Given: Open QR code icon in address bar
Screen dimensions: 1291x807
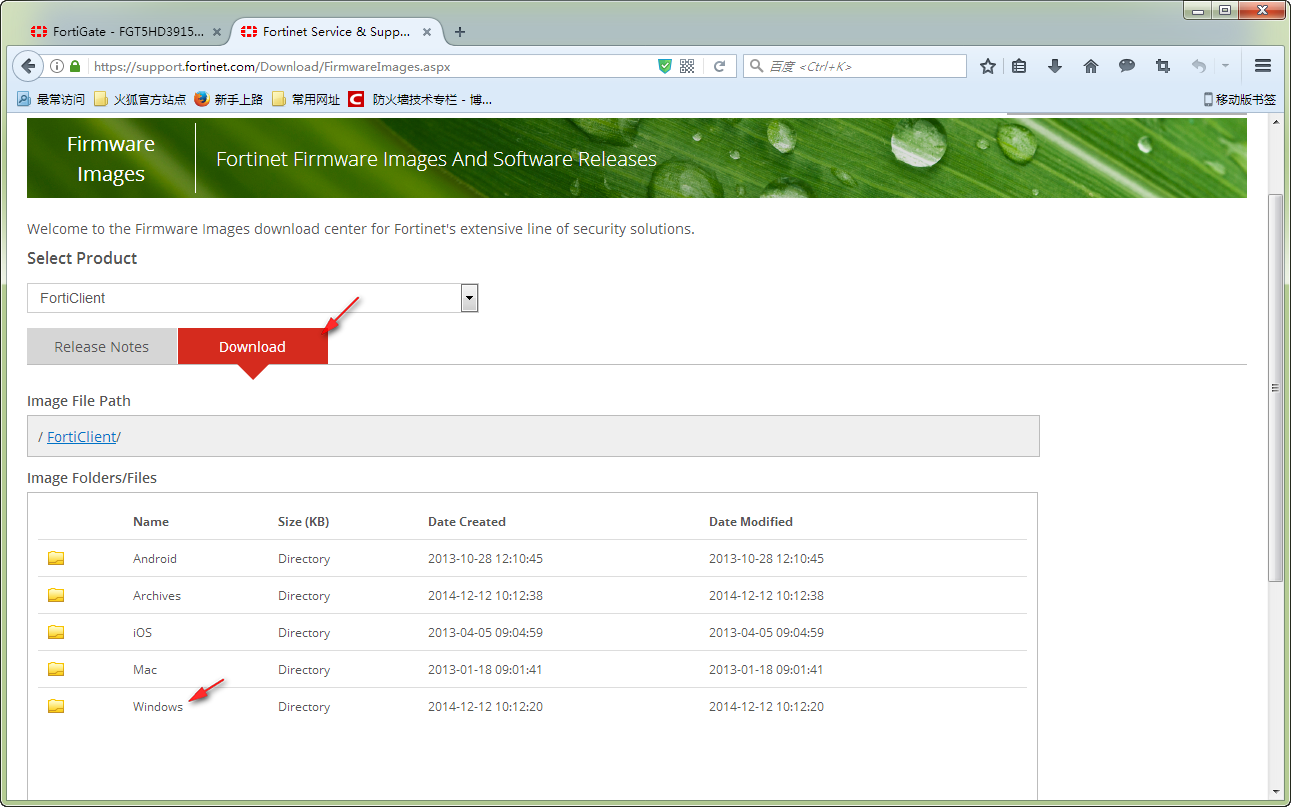Looking at the screenshot, I should point(687,66).
